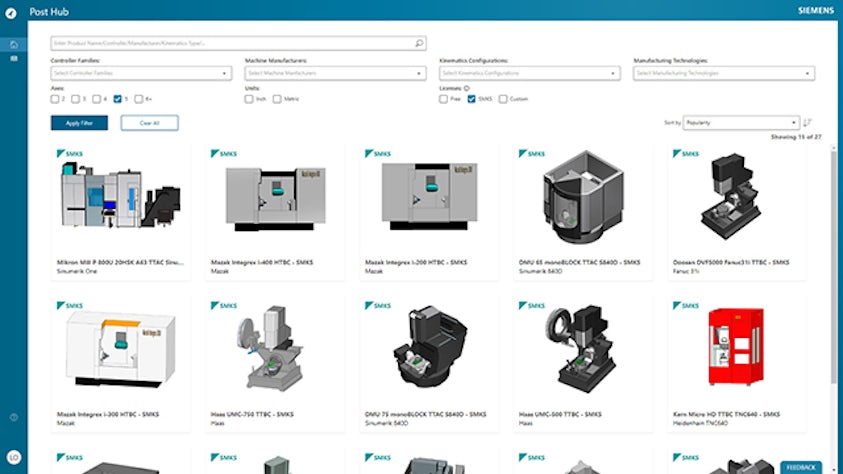Click SMKS badge on DMU 65 monoBLOCK card
Viewport: 843px width, 474px height.
(532, 154)
